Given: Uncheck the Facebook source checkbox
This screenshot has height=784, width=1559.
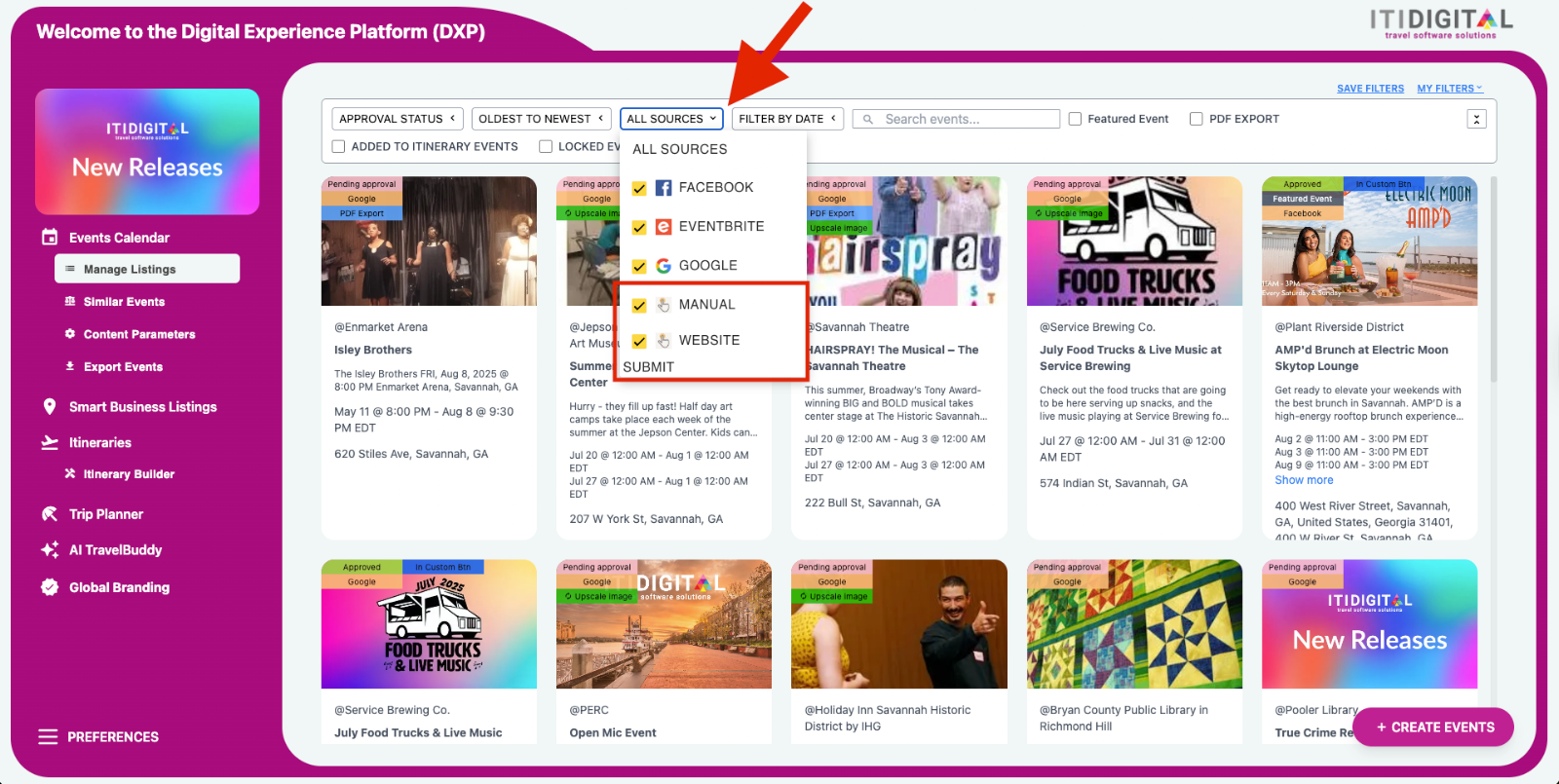Looking at the screenshot, I should coord(639,188).
